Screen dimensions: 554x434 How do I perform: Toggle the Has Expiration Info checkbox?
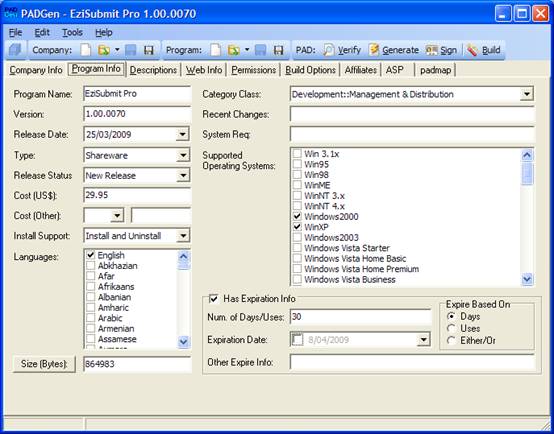point(213,299)
